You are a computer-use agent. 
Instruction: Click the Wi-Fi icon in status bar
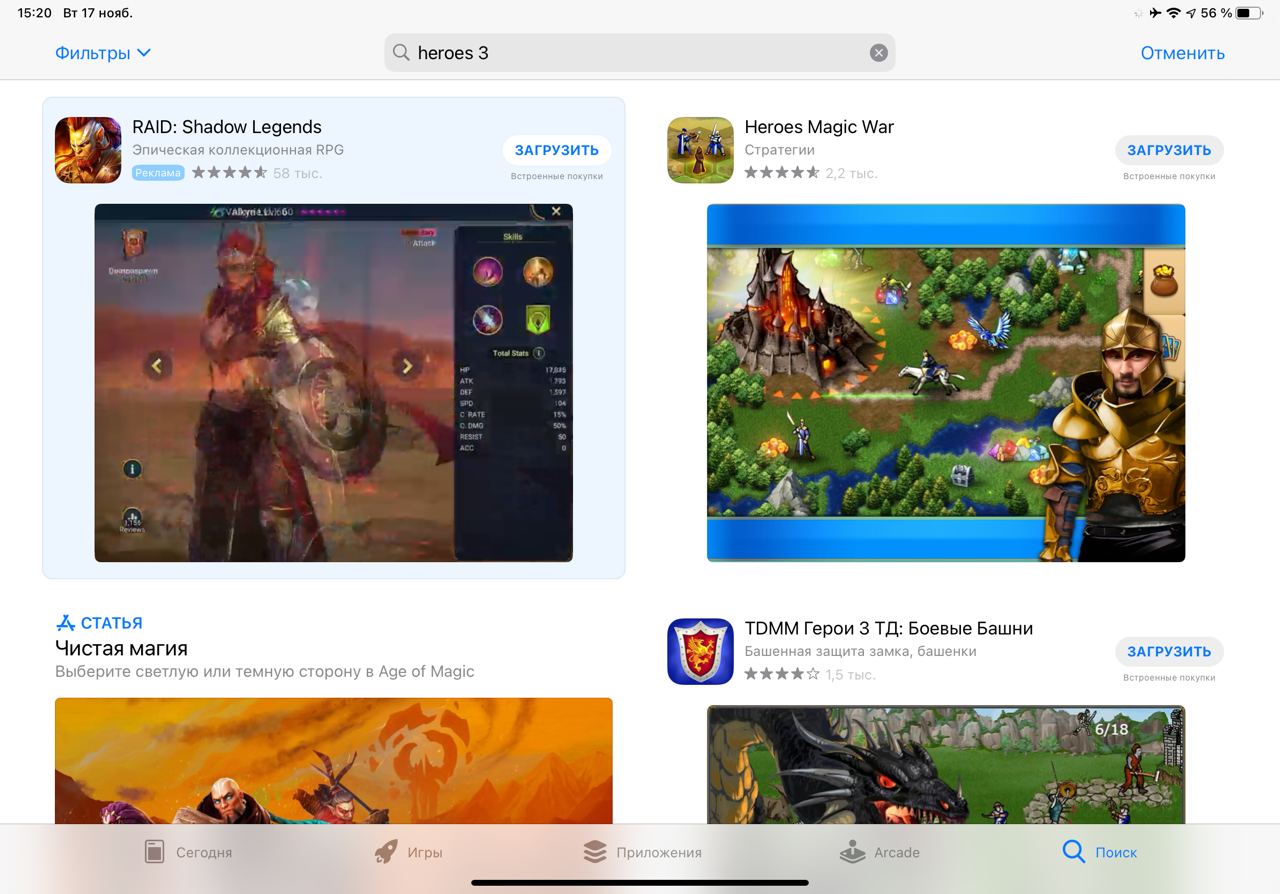(1173, 13)
